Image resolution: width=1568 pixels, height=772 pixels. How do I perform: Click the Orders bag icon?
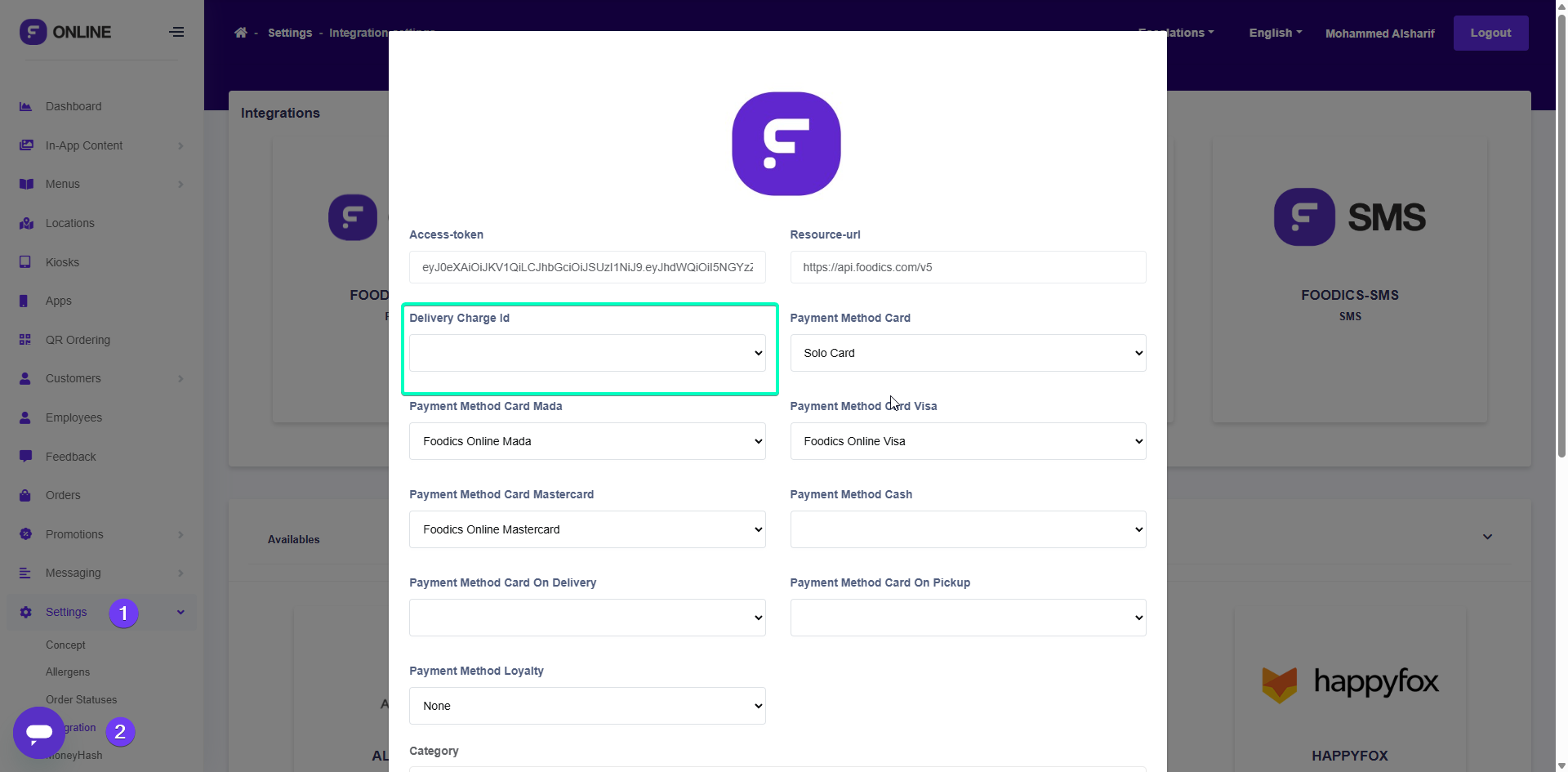25,495
